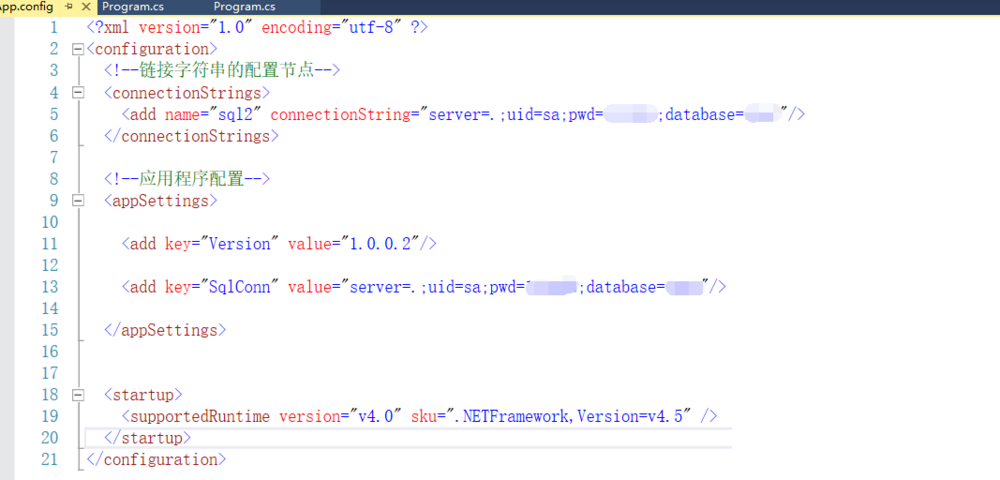Collapse the startup section
This screenshot has height=480, width=1000.
pyautogui.click(x=79, y=395)
